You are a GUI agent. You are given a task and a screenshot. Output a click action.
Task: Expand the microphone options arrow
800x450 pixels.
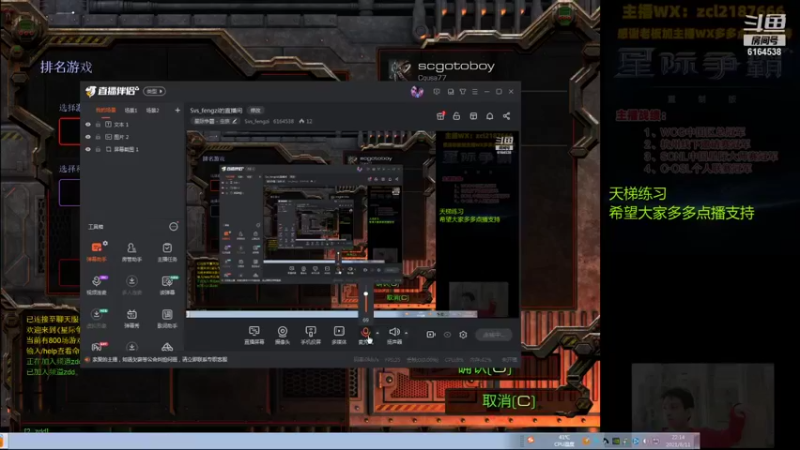(x=377, y=333)
